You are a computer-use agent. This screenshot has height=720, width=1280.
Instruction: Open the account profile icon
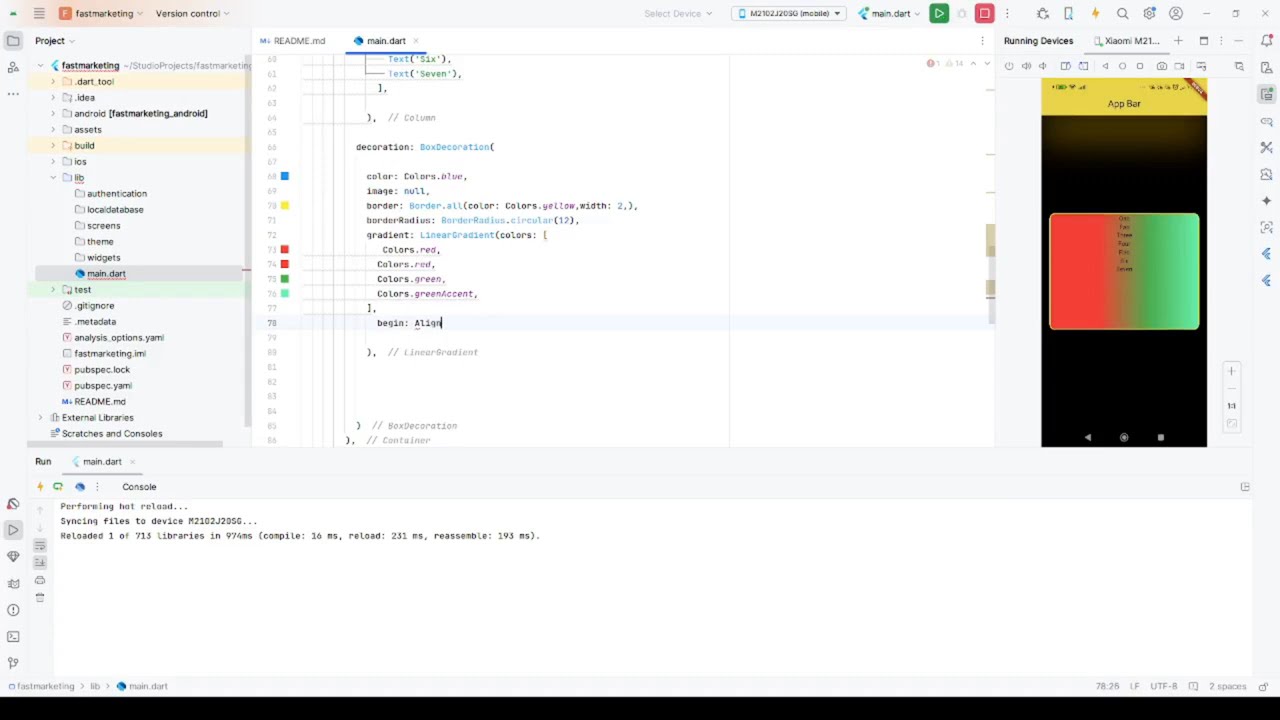[1176, 13]
